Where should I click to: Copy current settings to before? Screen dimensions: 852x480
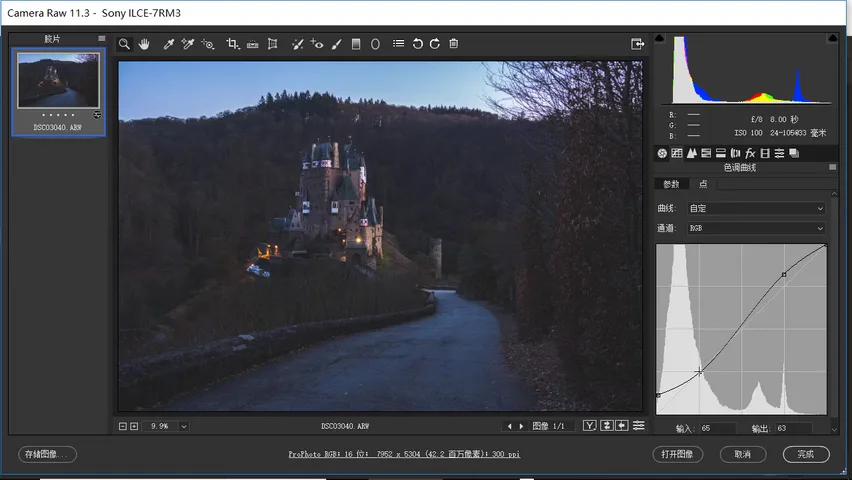pos(622,426)
